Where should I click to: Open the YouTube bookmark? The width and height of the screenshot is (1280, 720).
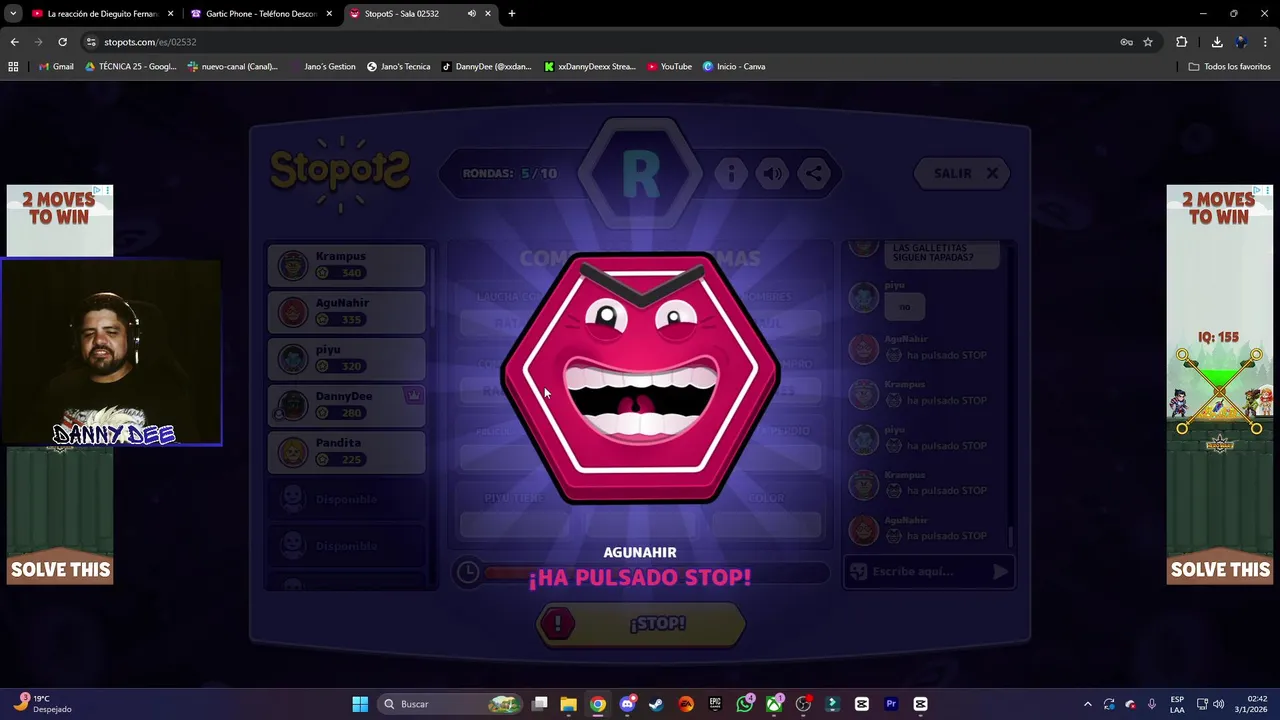669,67
